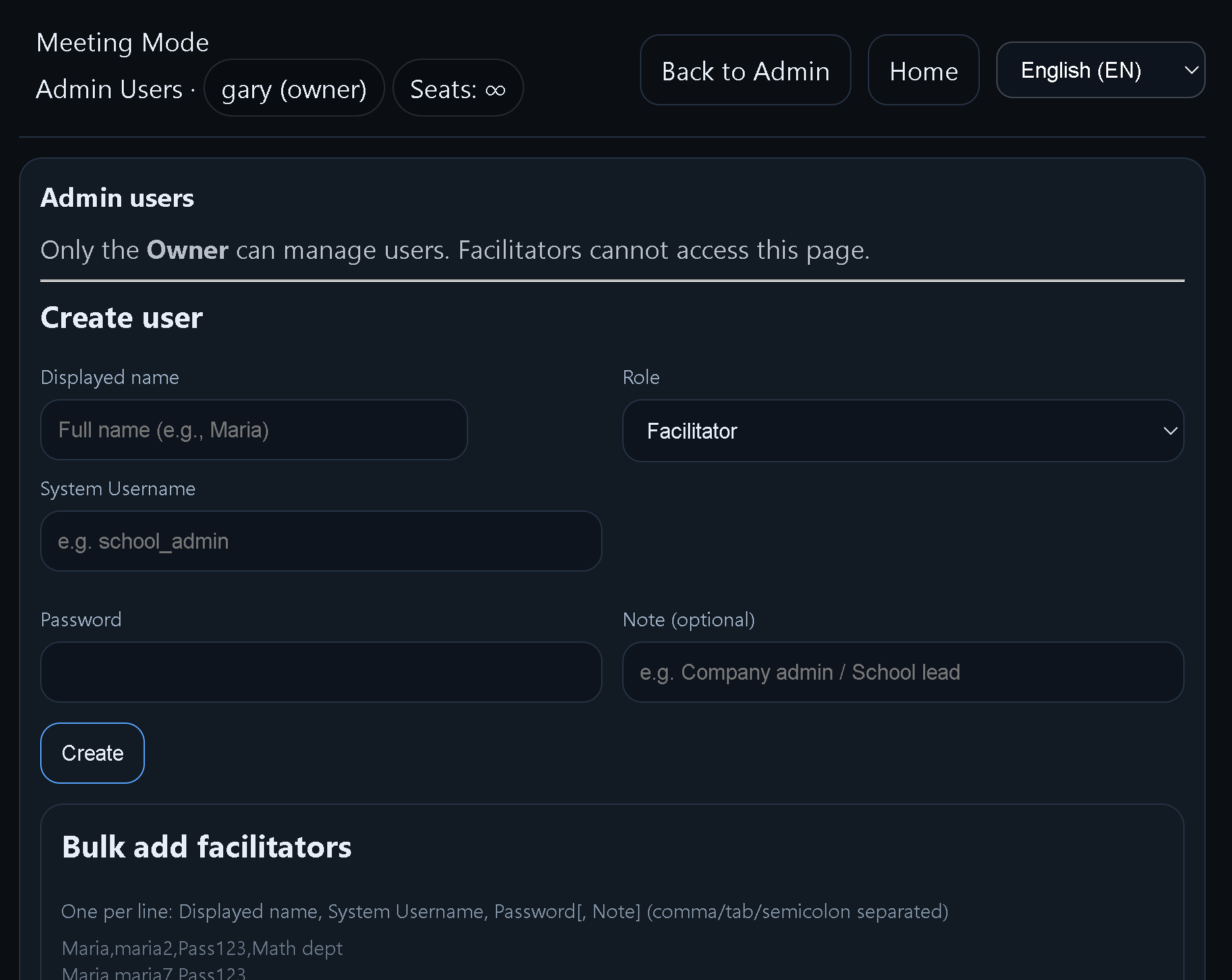Click the Admin Users breadcrumb text
Screen dimensions: 1232x980
(109, 90)
